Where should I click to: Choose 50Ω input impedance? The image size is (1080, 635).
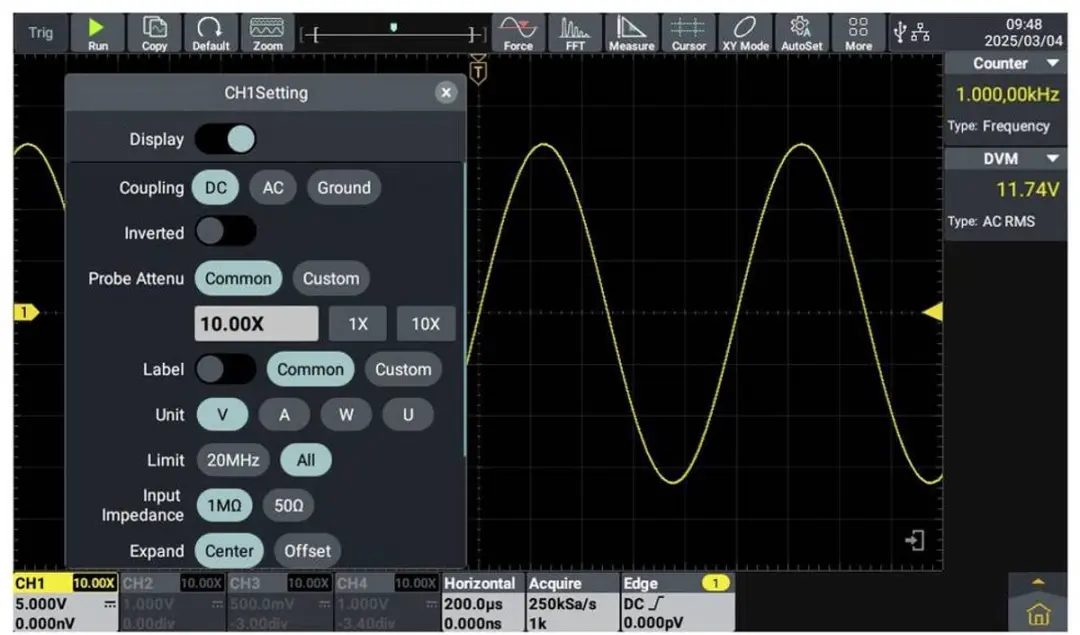point(289,506)
